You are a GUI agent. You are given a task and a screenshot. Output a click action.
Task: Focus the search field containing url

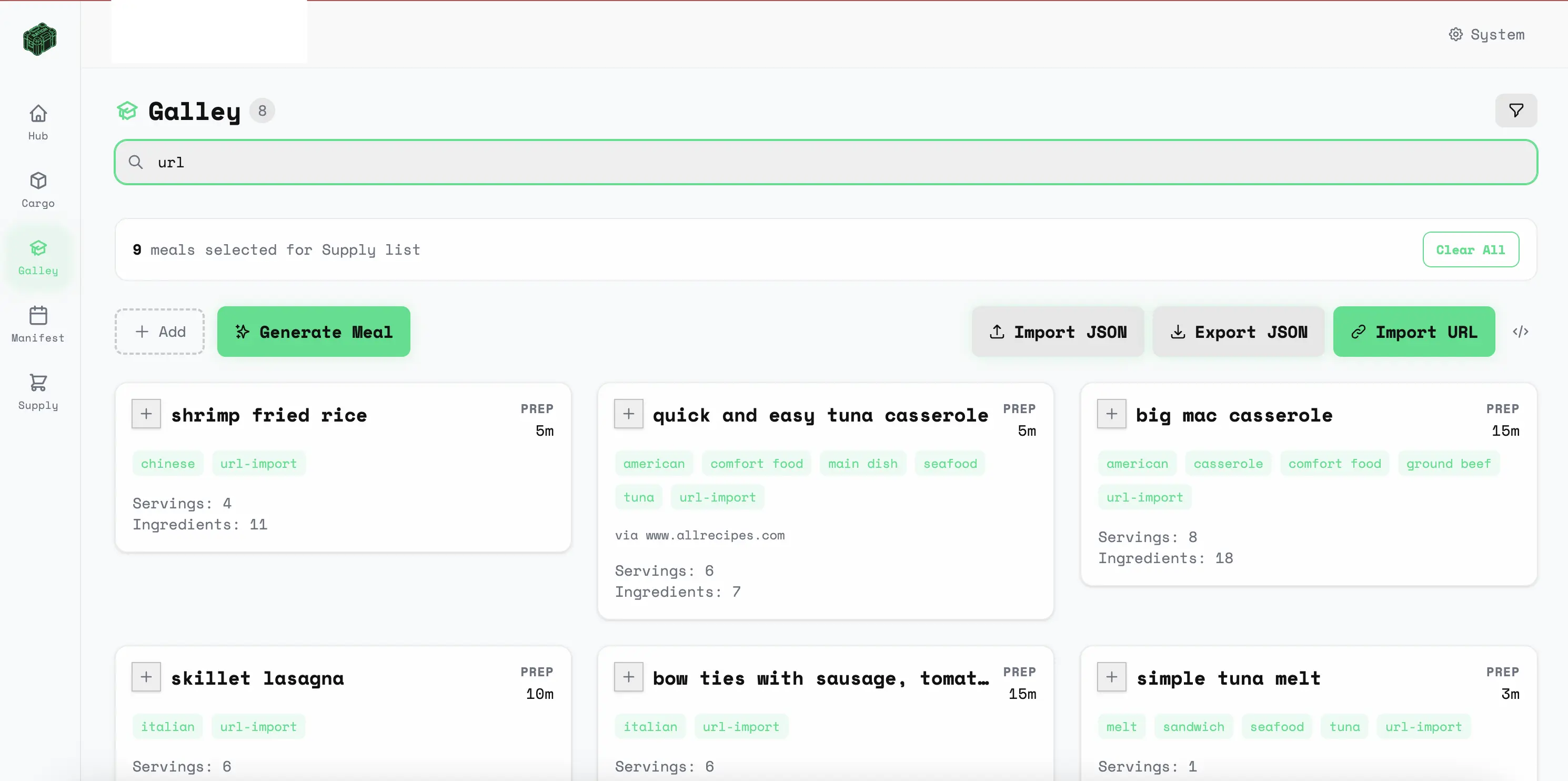click(826, 162)
